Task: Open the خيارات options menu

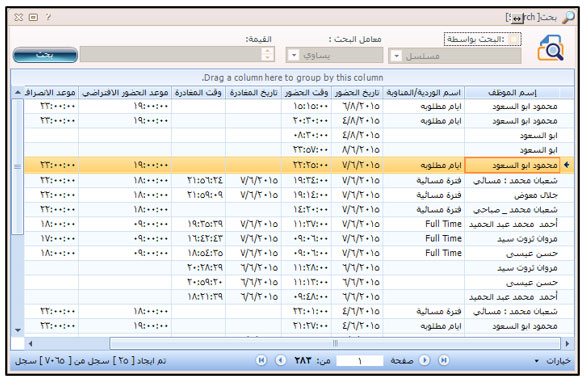Action: (553, 361)
